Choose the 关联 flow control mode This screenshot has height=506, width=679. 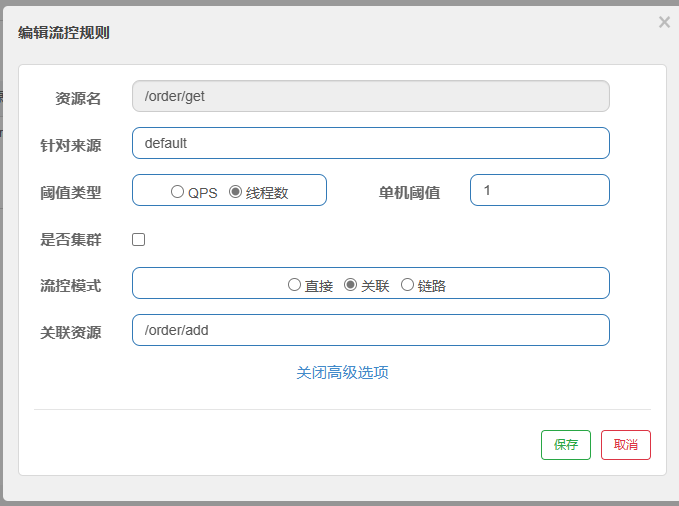(350, 285)
